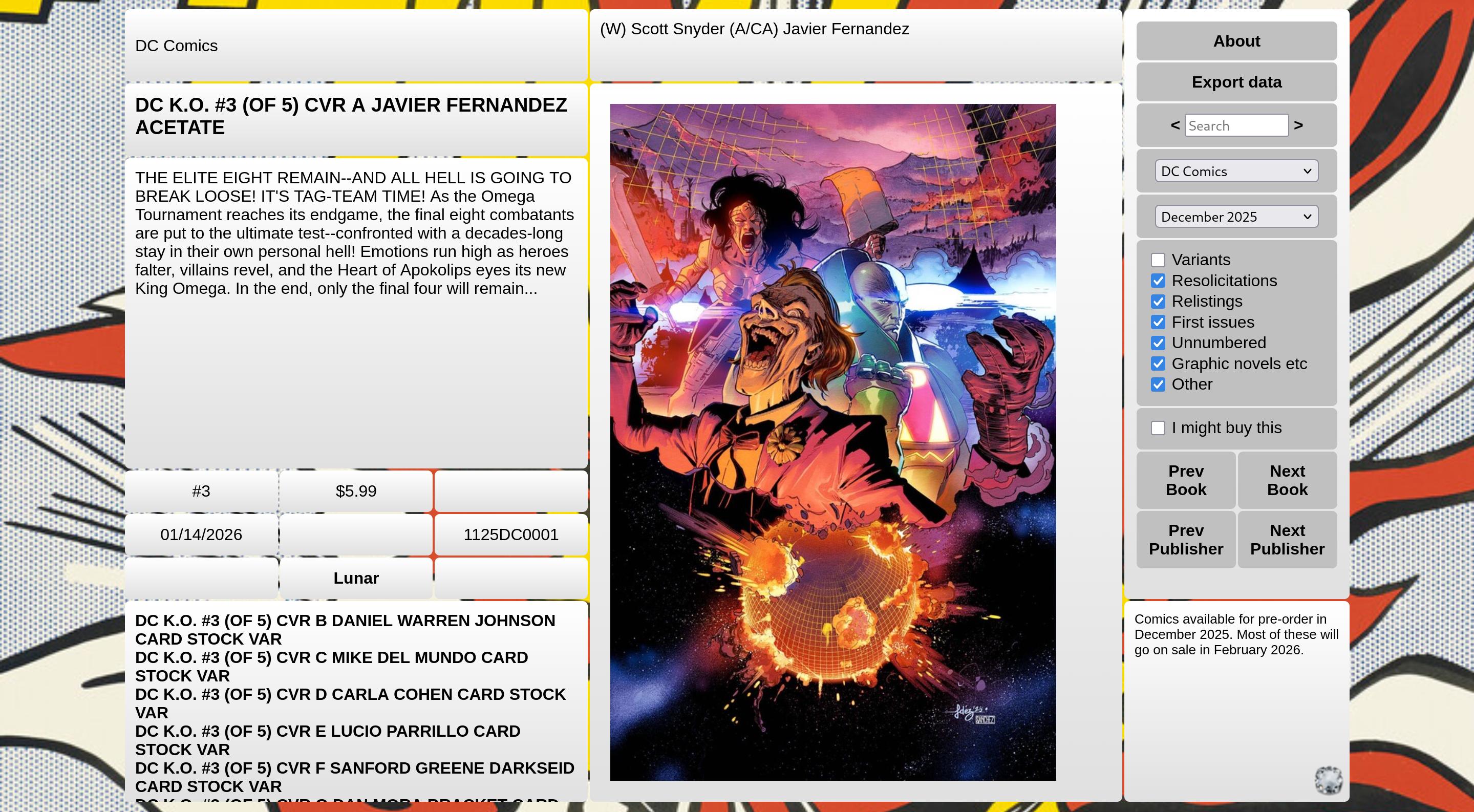Jump to the Next Publisher
Screen dimensions: 1474x812
pyautogui.click(x=1287, y=540)
